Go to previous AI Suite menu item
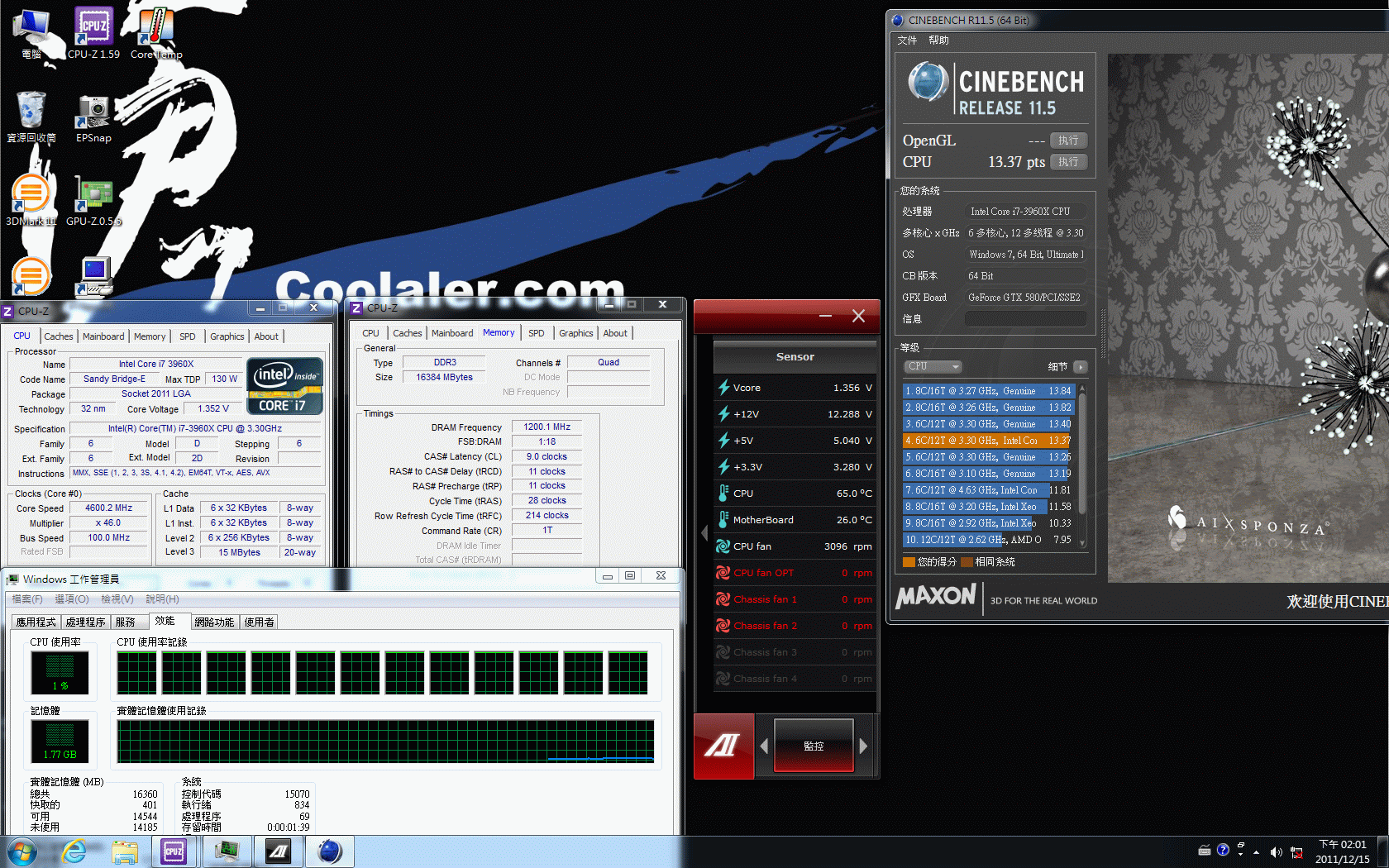 [764, 746]
